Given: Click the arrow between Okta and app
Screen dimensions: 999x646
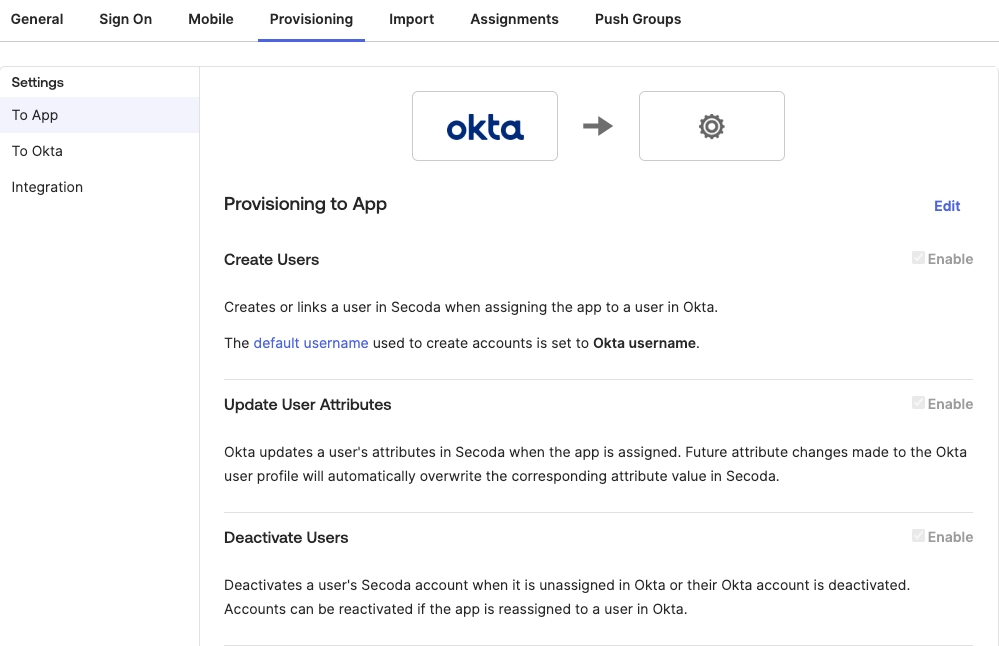Looking at the screenshot, I should (x=598, y=126).
